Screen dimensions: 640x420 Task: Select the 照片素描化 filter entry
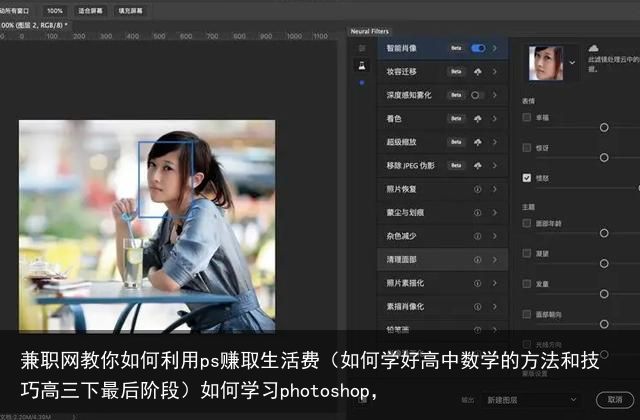[442, 283]
